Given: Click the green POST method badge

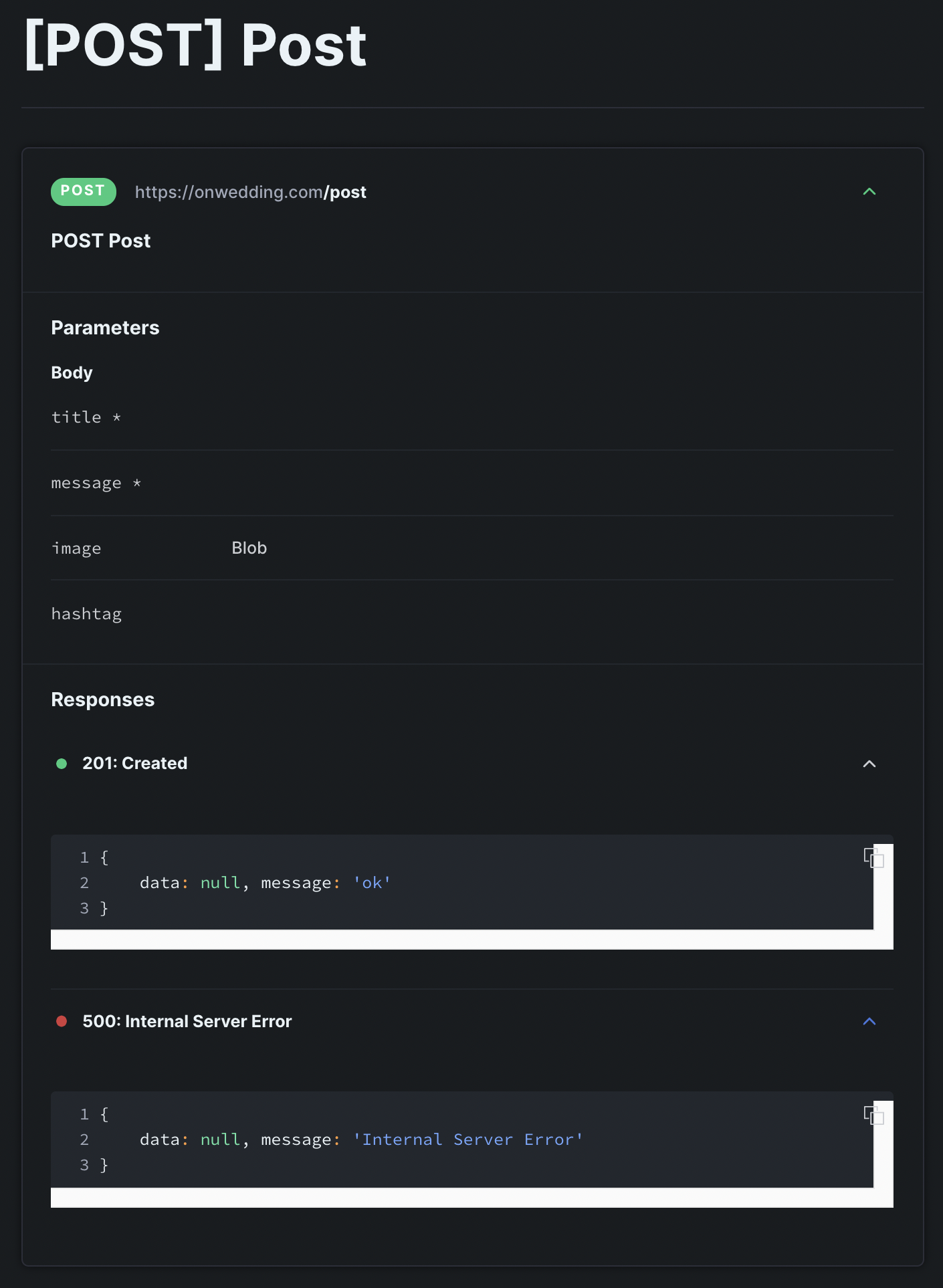Looking at the screenshot, I should 84,191.
